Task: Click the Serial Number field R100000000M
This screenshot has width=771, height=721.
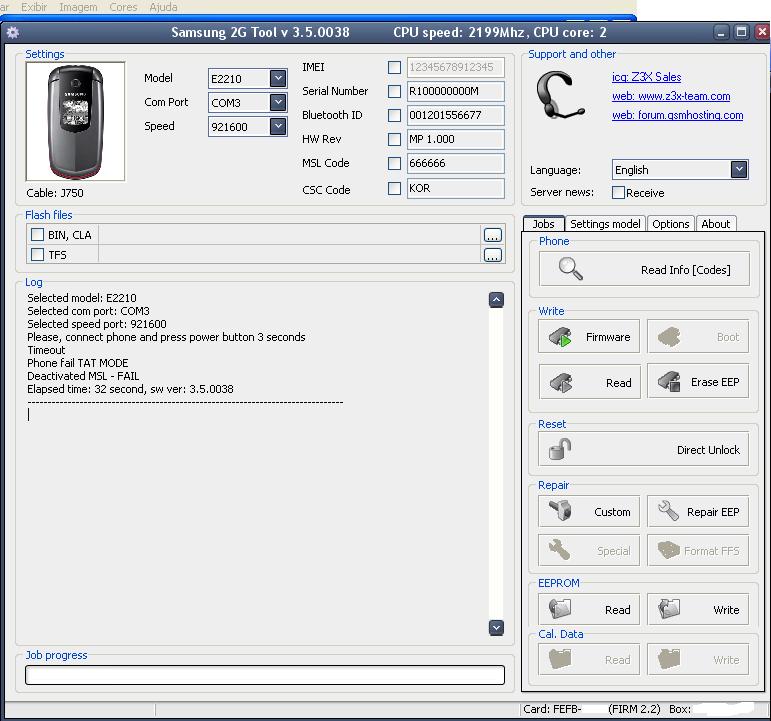Action: tap(455, 91)
